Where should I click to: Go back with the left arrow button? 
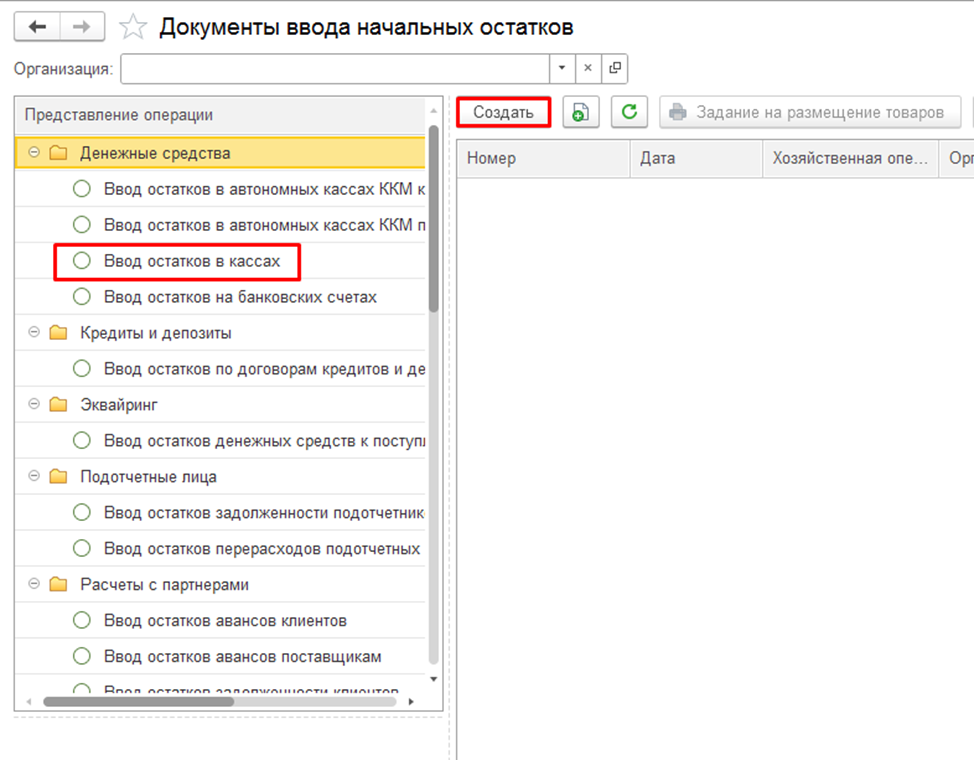tap(37, 27)
